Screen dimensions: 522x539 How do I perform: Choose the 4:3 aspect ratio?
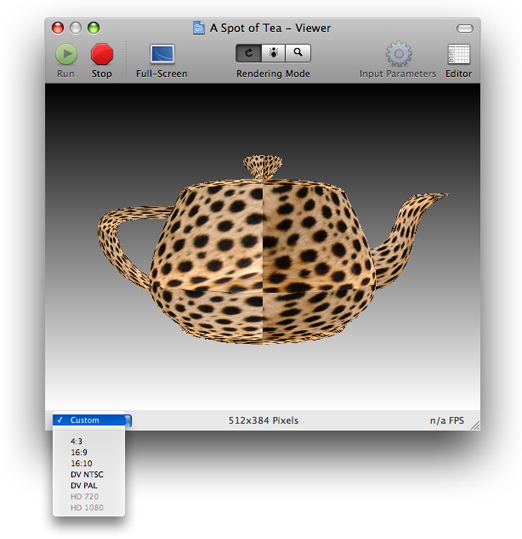pyautogui.click(x=89, y=441)
